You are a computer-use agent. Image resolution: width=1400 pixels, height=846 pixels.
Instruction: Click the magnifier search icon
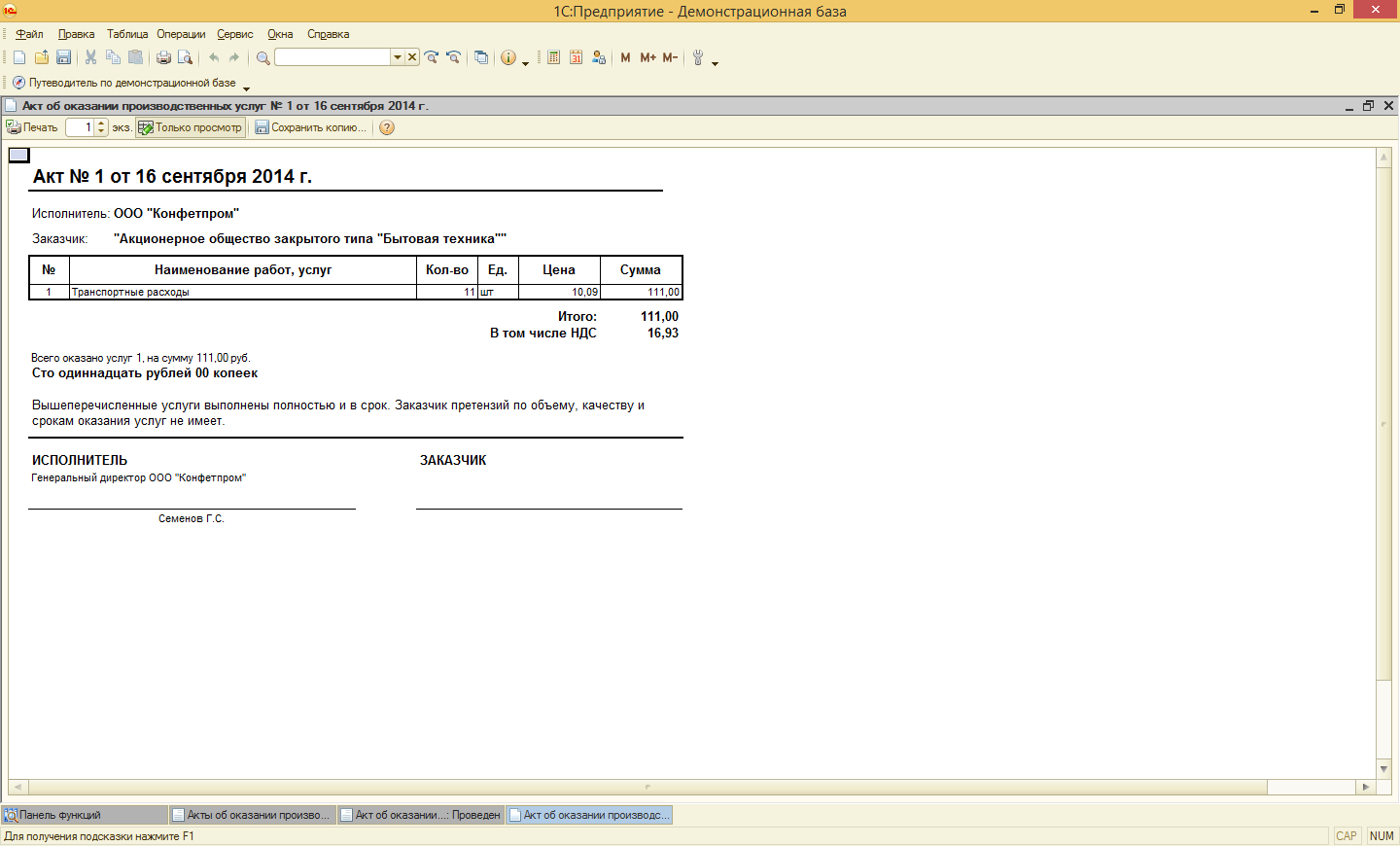[x=262, y=57]
